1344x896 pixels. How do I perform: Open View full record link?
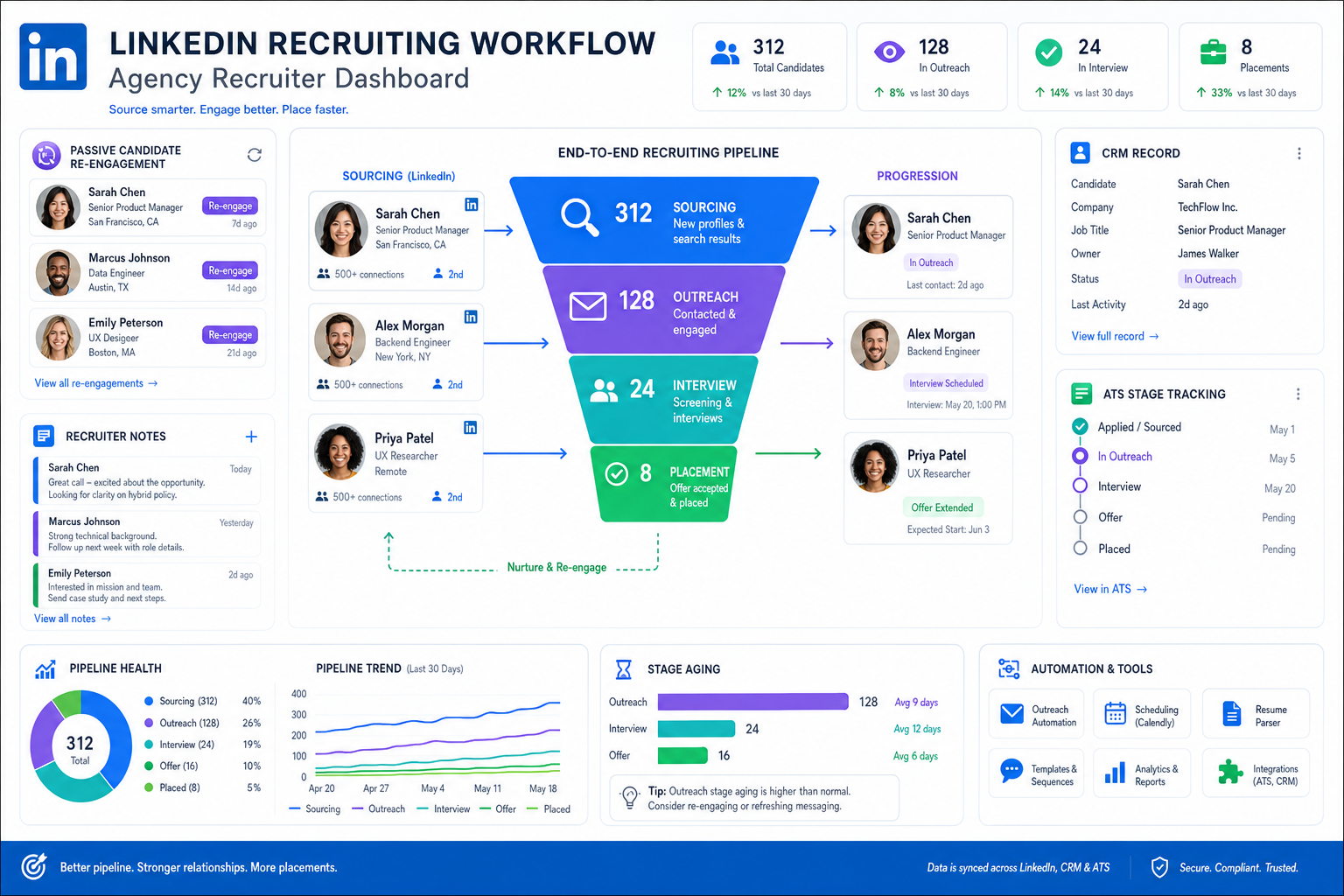(x=1115, y=336)
